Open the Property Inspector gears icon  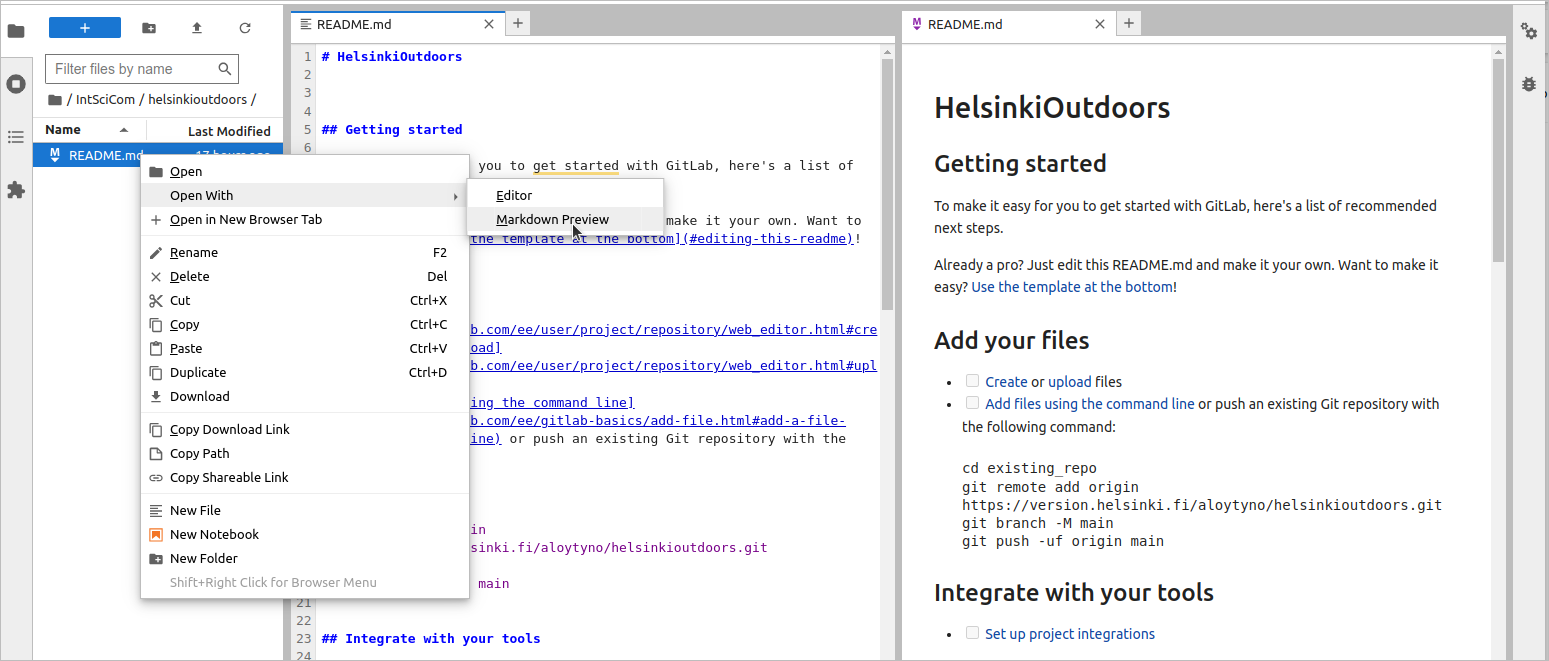[1530, 31]
